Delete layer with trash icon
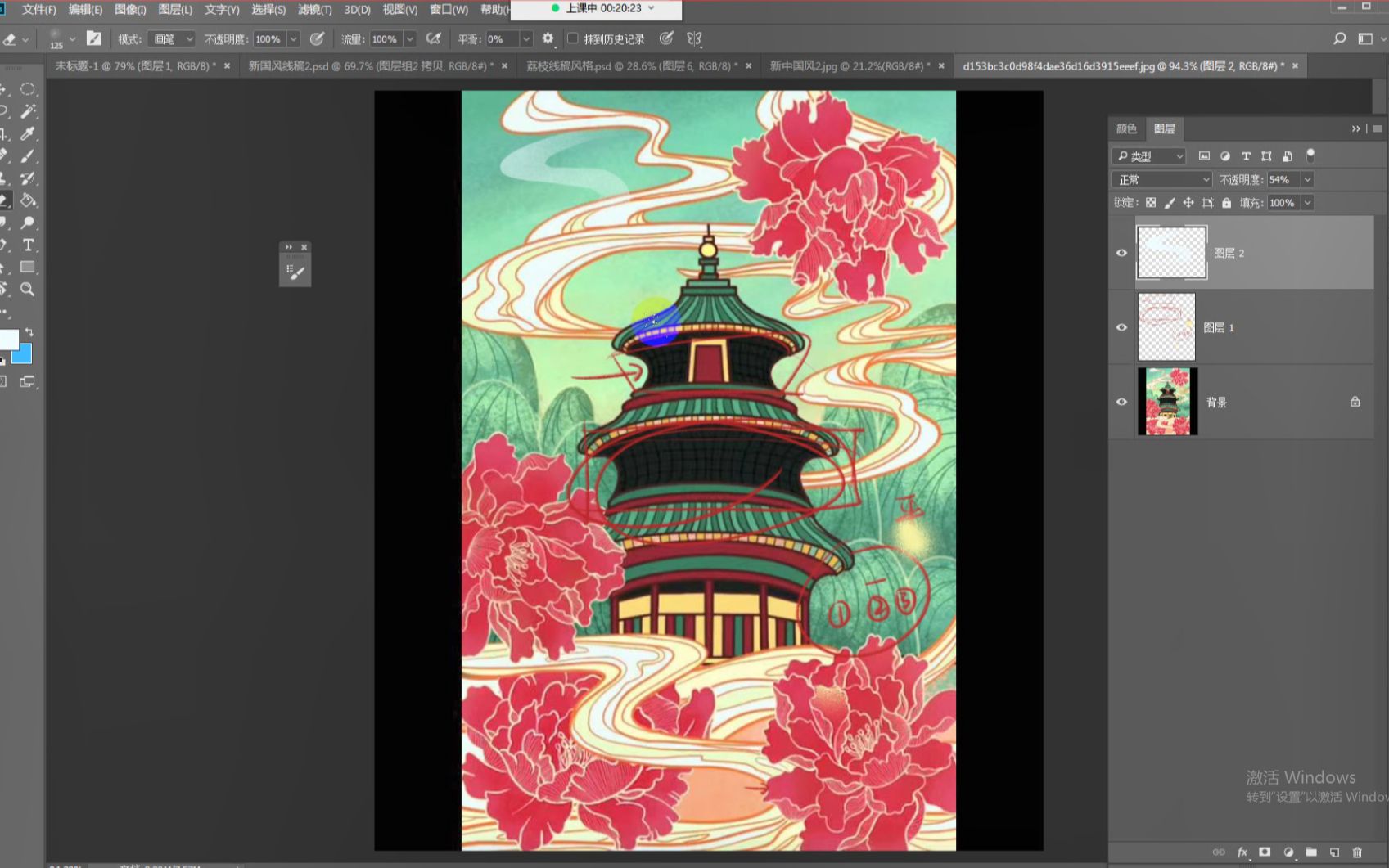Screen dimensions: 1389x868 click(1357, 852)
